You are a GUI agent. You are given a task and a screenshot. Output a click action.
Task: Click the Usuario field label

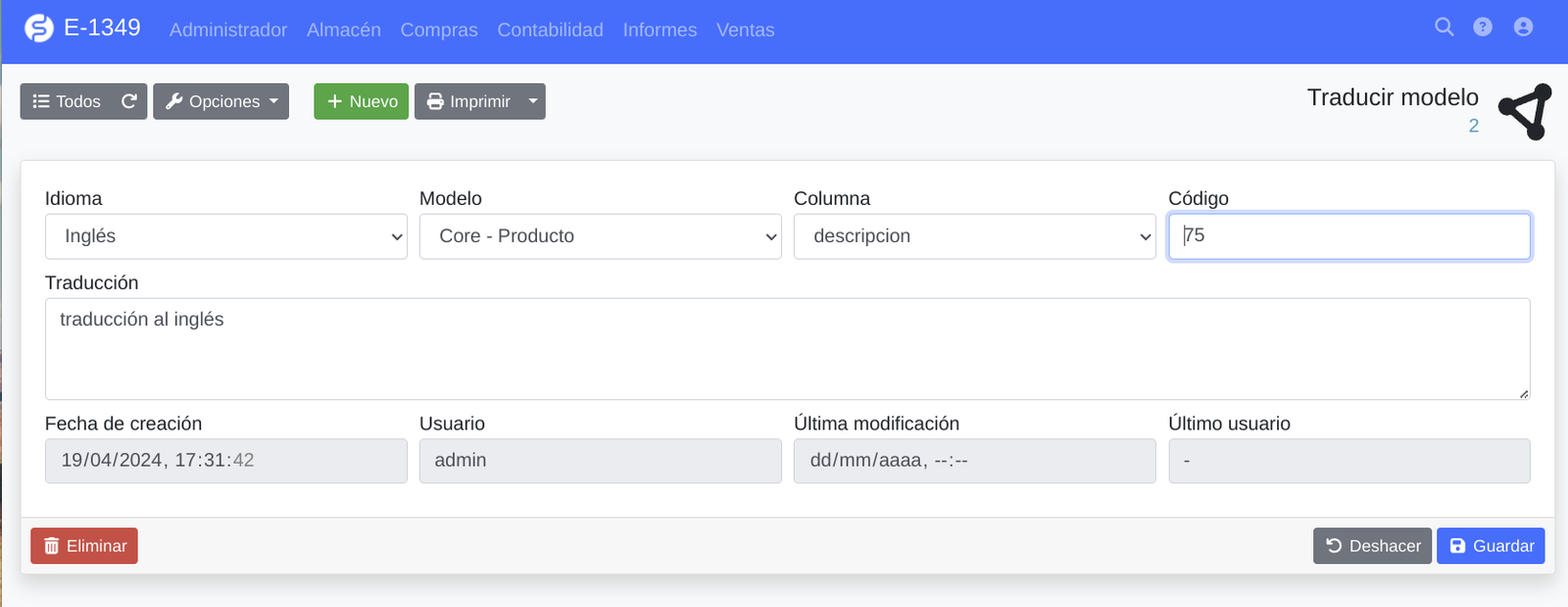point(452,424)
